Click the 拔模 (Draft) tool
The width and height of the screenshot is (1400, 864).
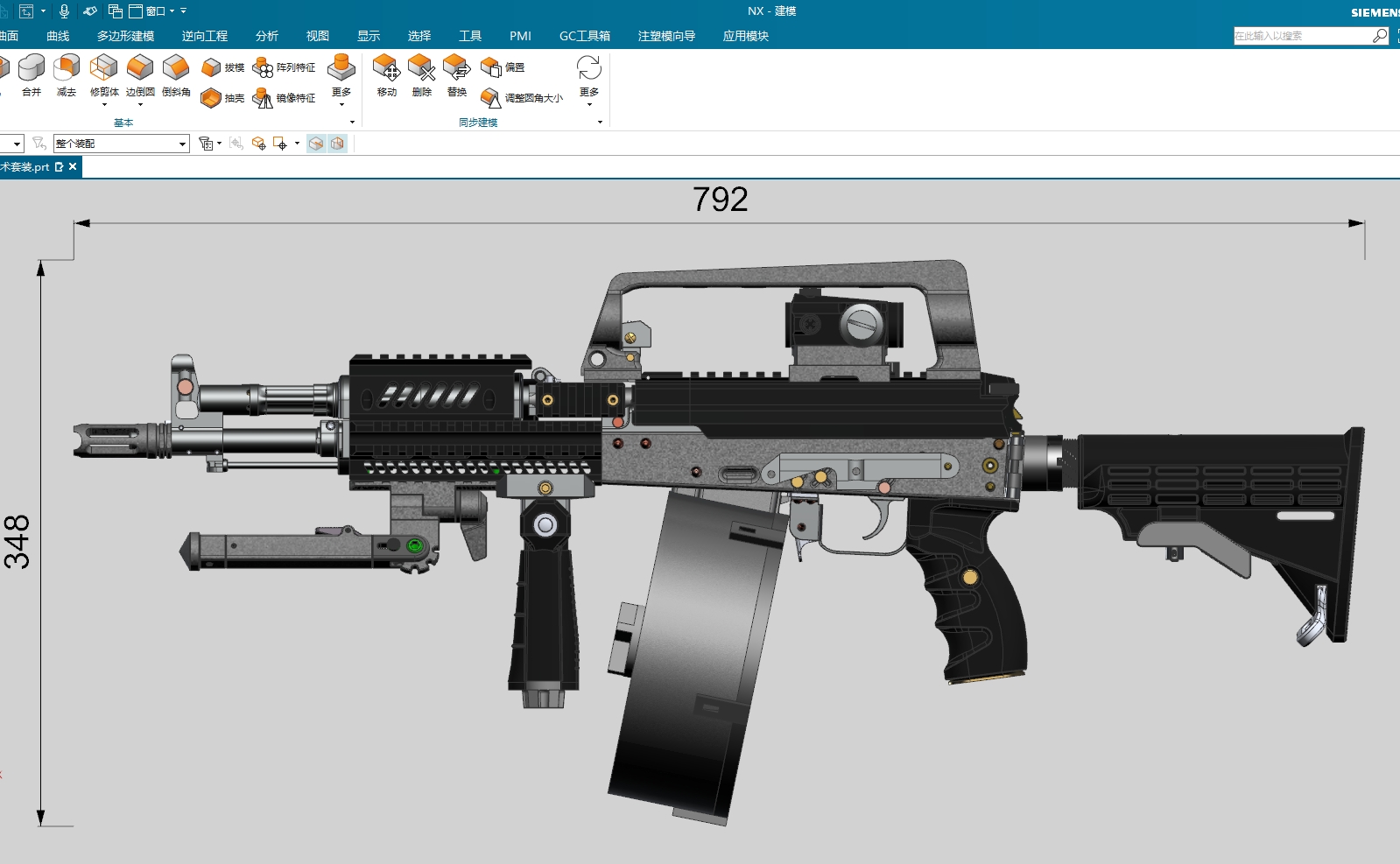click(x=222, y=67)
